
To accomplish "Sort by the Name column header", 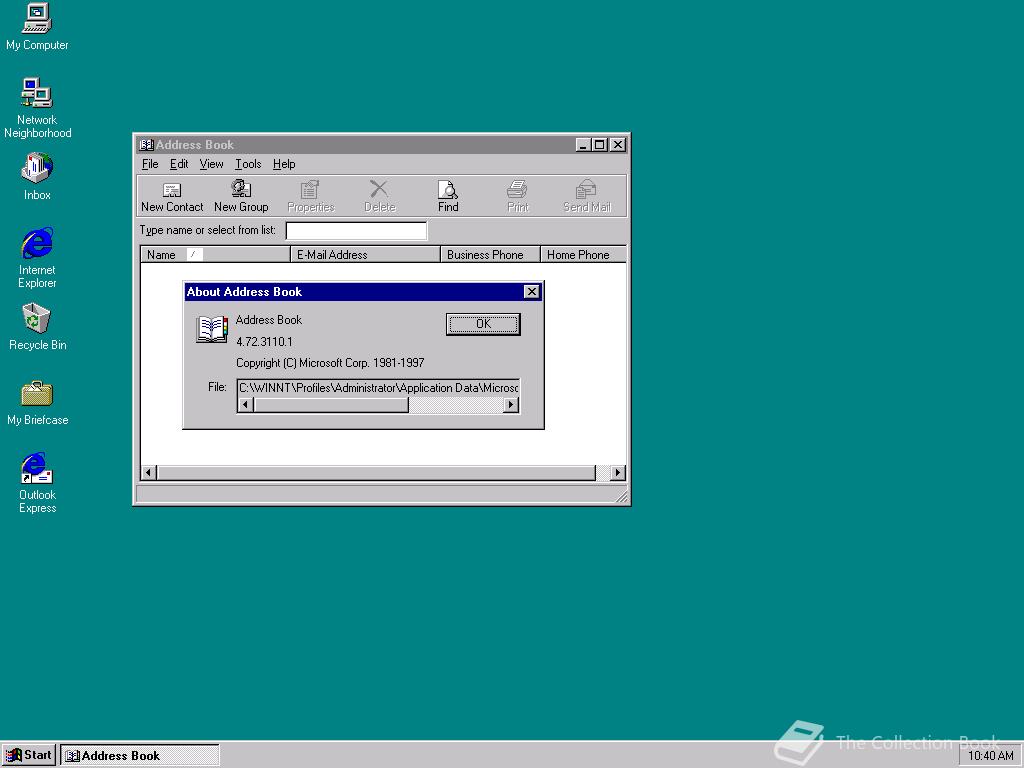I will [x=215, y=255].
